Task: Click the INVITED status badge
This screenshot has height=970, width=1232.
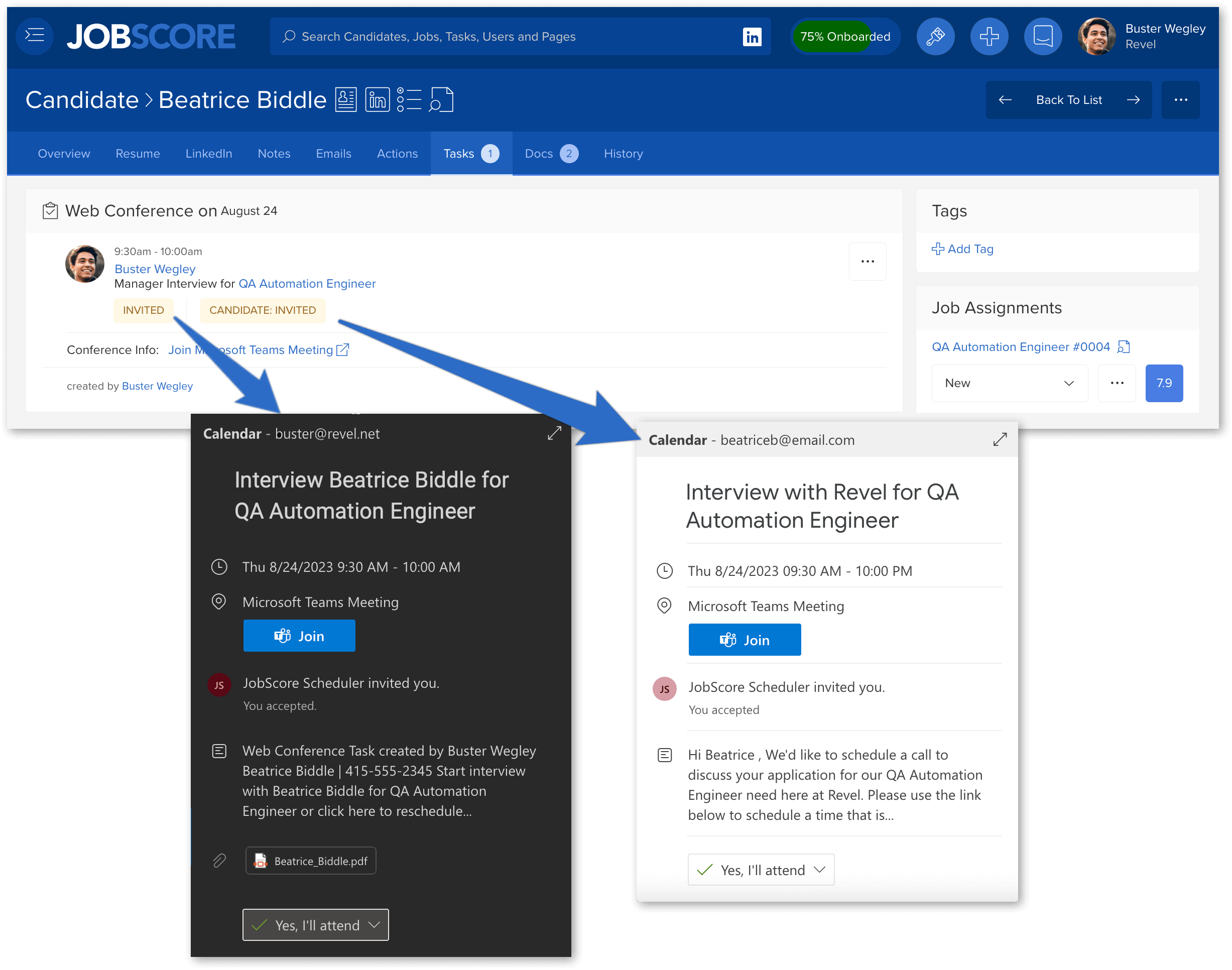Action: point(144,310)
